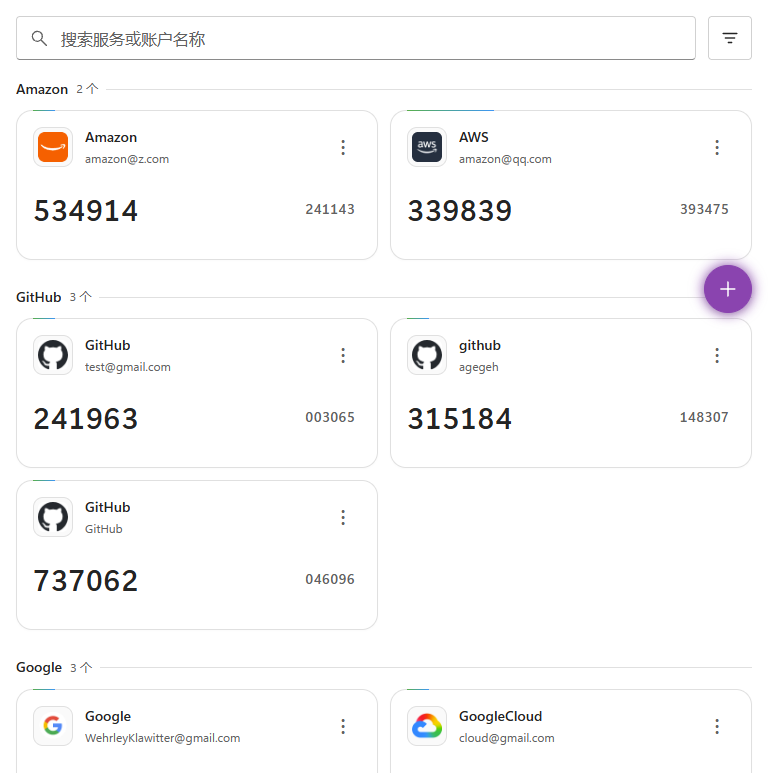Image resolution: width=768 pixels, height=773 pixels.
Task: Click the Google group count 3个
Action: (x=81, y=668)
